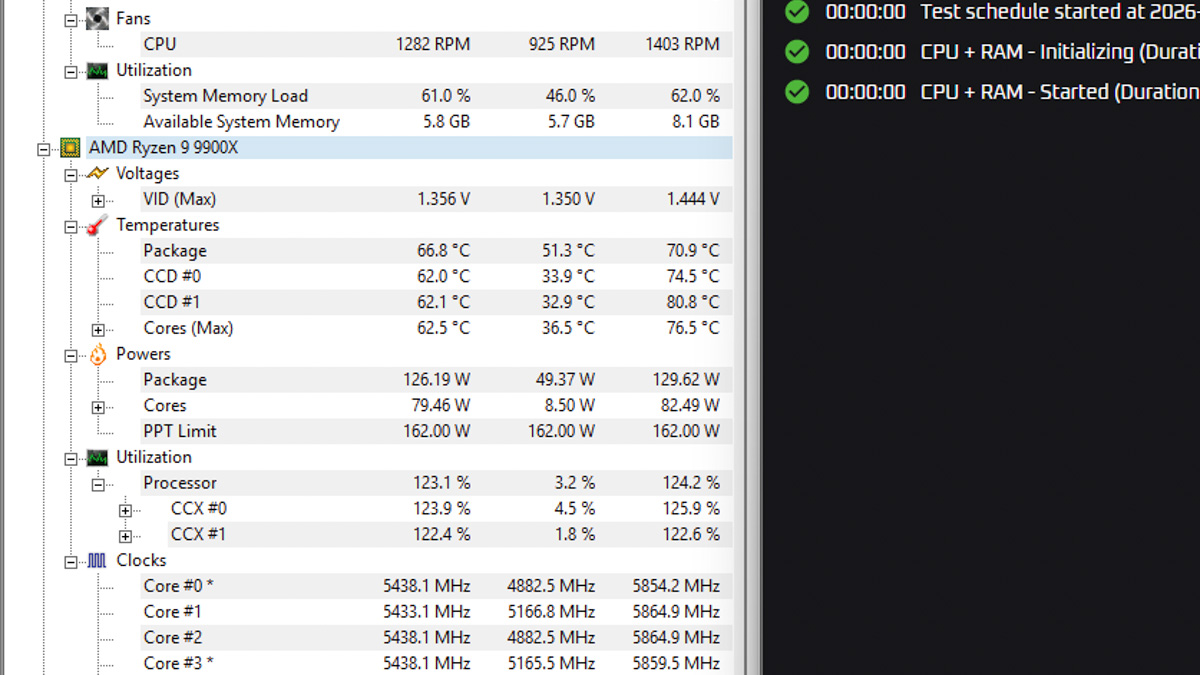
Task: Select the AMD Ryzen 9 9900X tree row
Action: pyautogui.click(x=409, y=148)
